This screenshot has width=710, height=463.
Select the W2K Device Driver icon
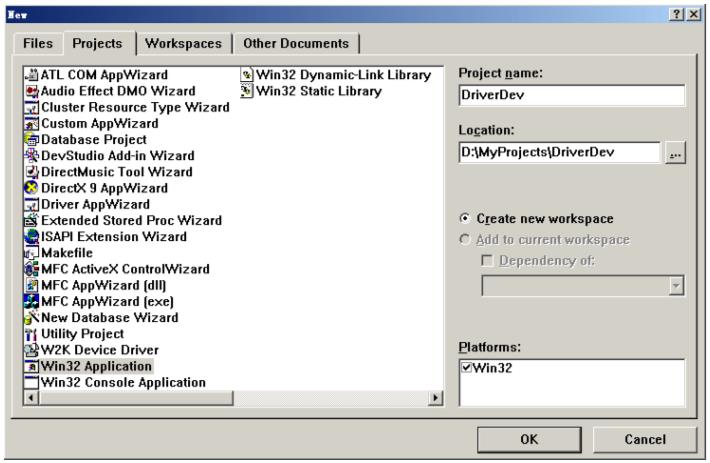pyautogui.click(x=31, y=350)
